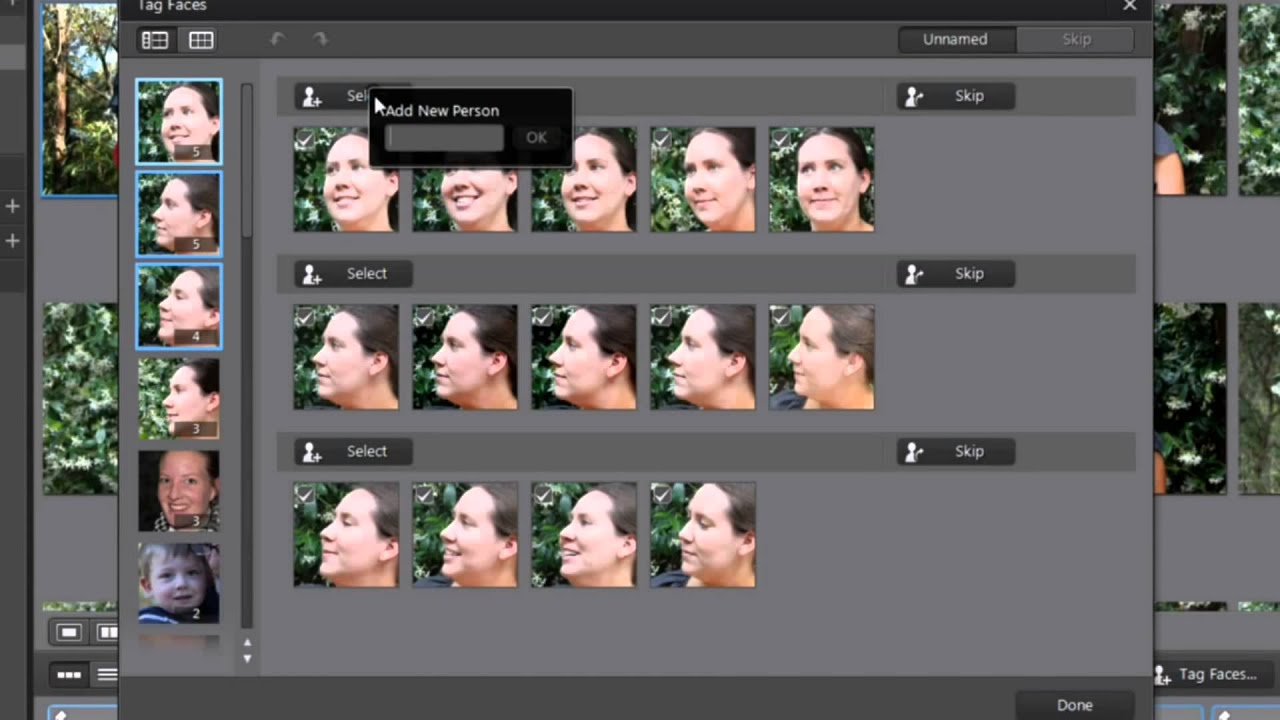
Task: Uncheck third face in second group
Action: (542, 317)
